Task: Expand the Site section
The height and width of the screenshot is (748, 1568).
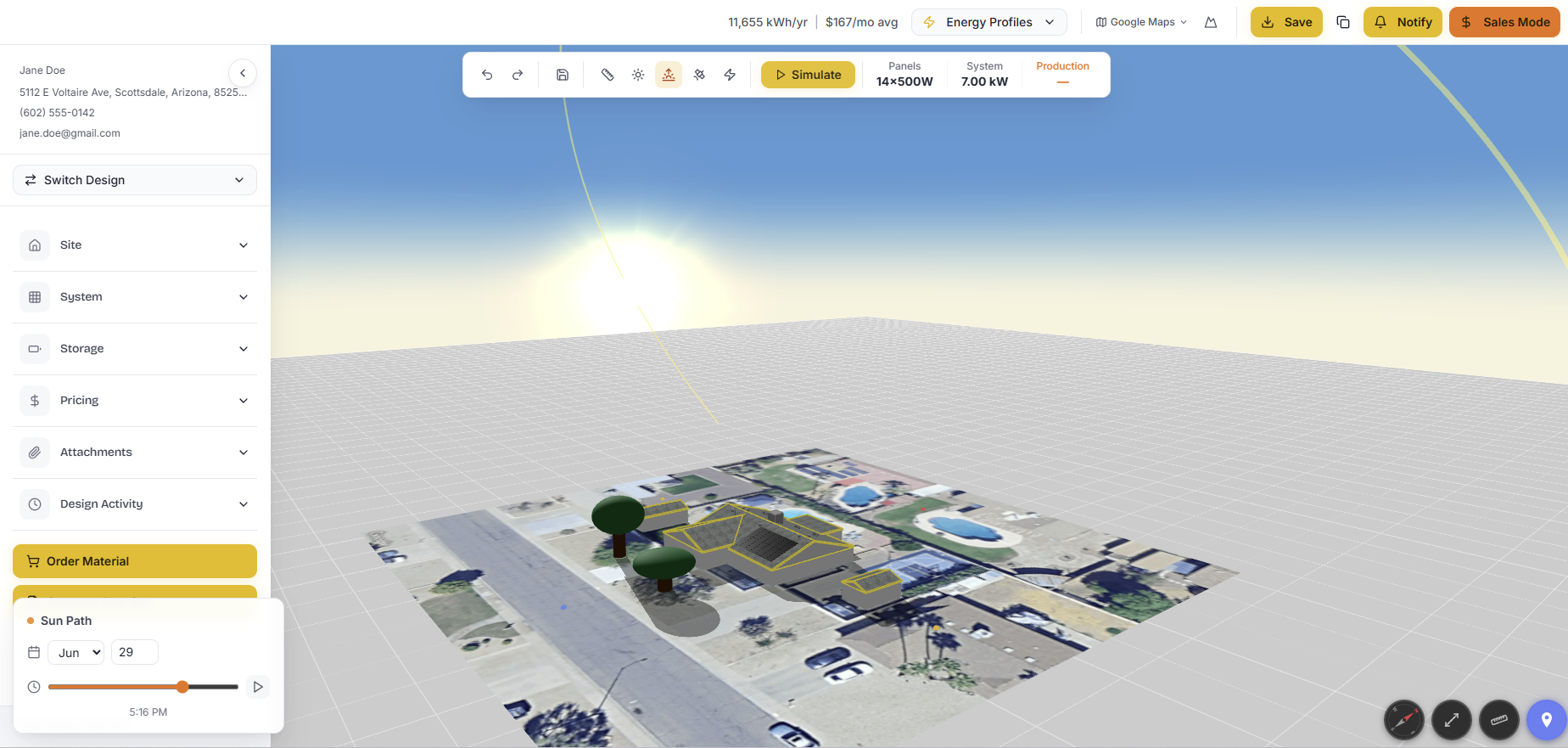Action: [x=135, y=245]
